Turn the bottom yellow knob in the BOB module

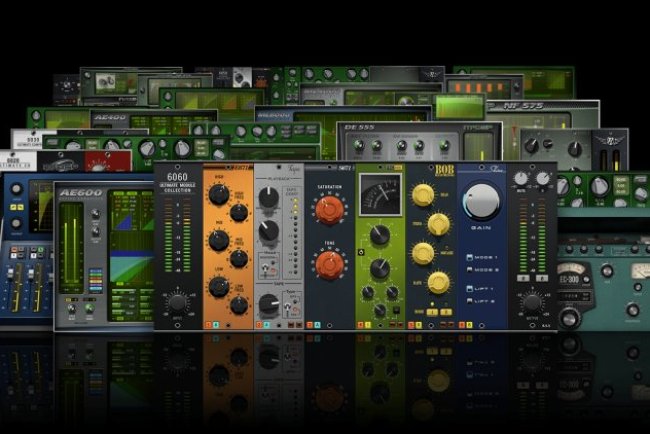439,282
